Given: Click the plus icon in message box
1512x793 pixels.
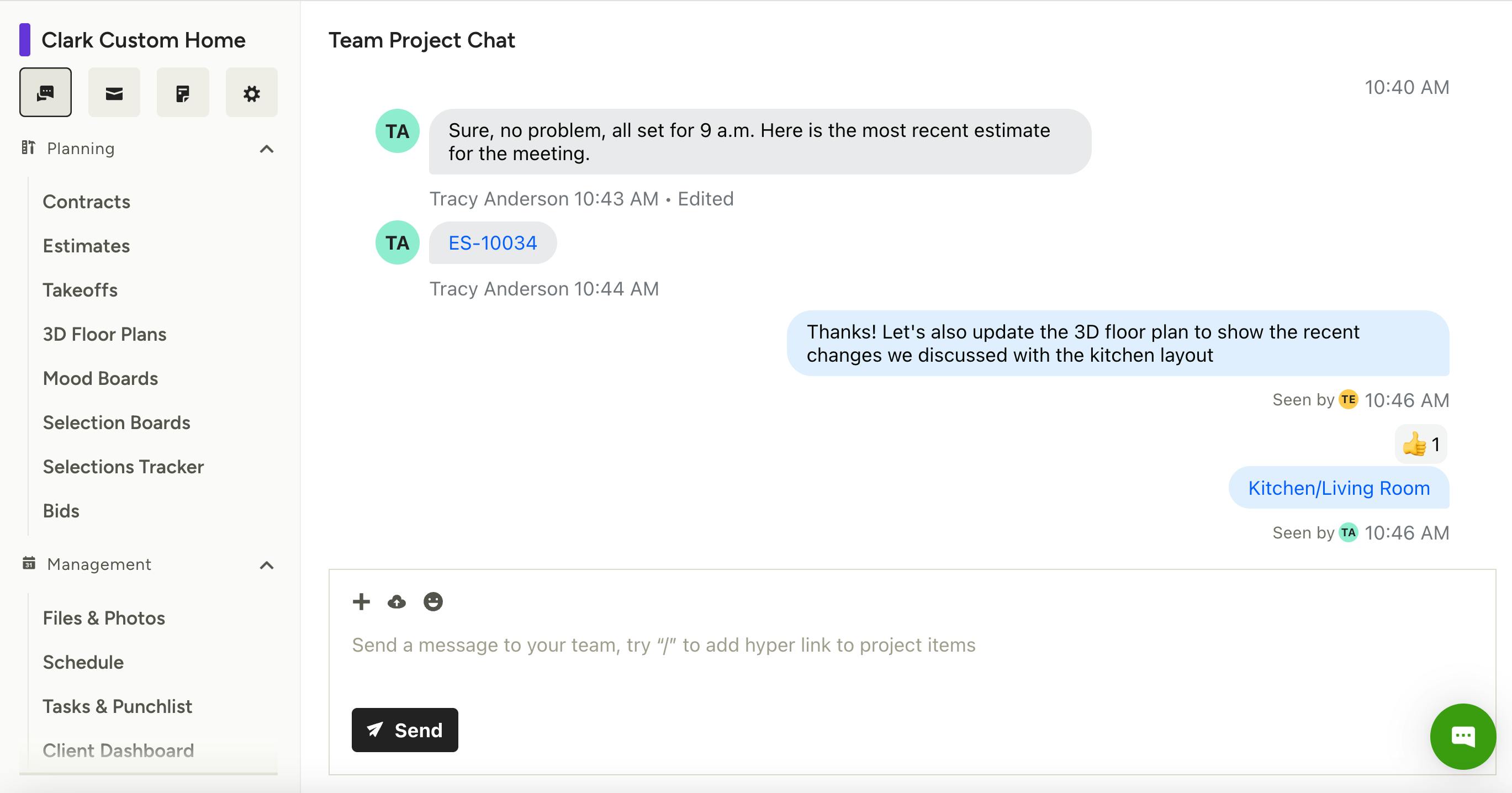Looking at the screenshot, I should pyautogui.click(x=361, y=601).
